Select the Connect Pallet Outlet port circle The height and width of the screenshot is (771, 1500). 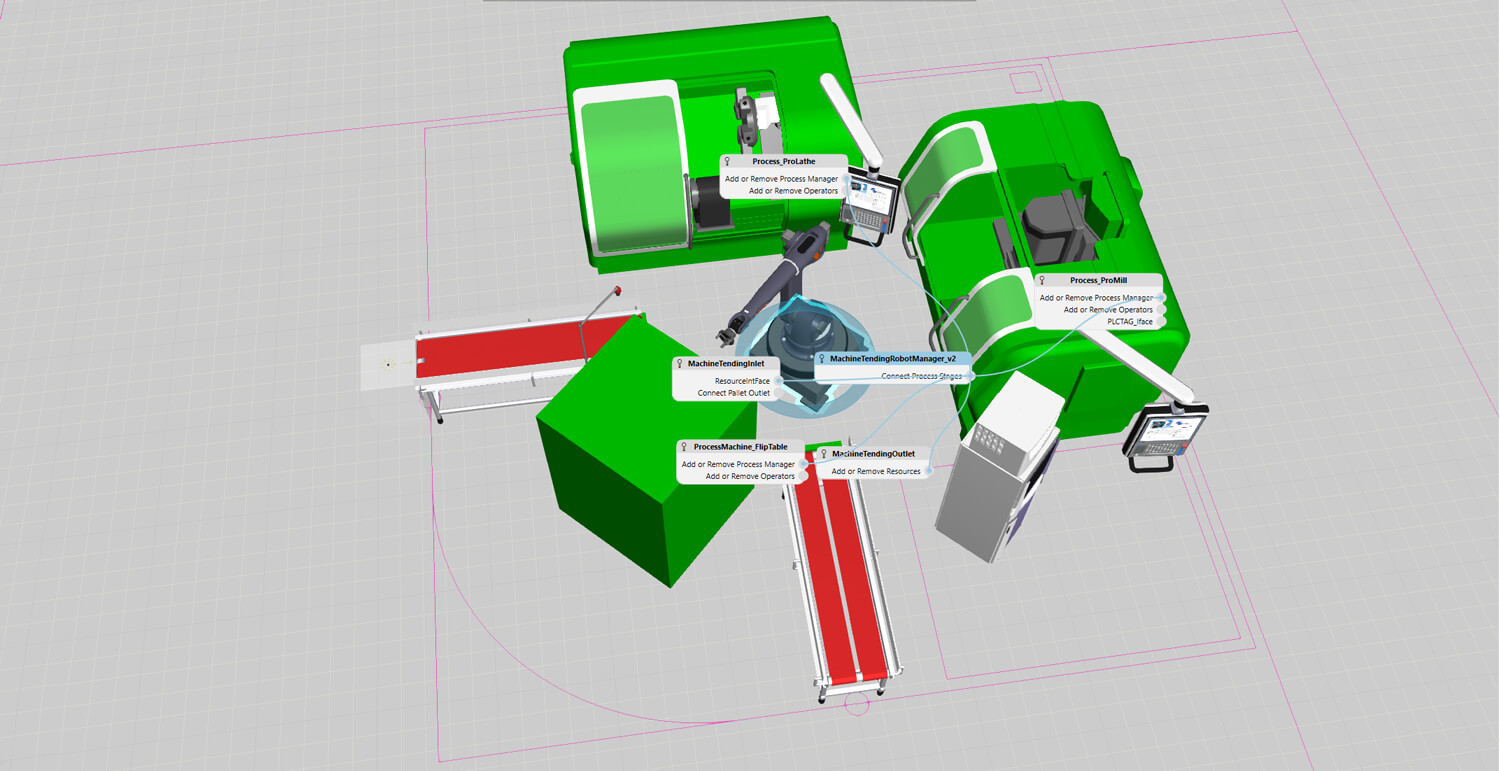point(777,393)
